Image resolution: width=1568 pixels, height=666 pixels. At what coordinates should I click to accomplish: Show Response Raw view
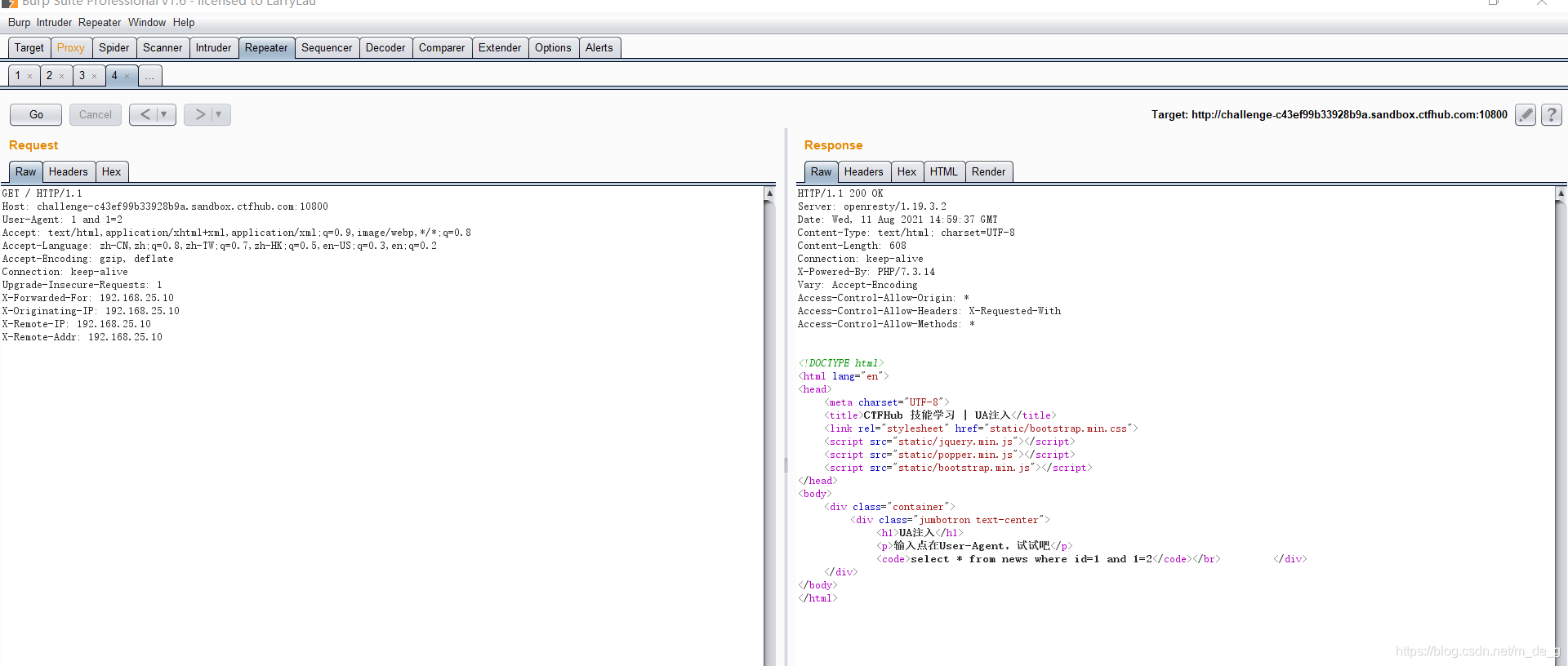coord(821,172)
